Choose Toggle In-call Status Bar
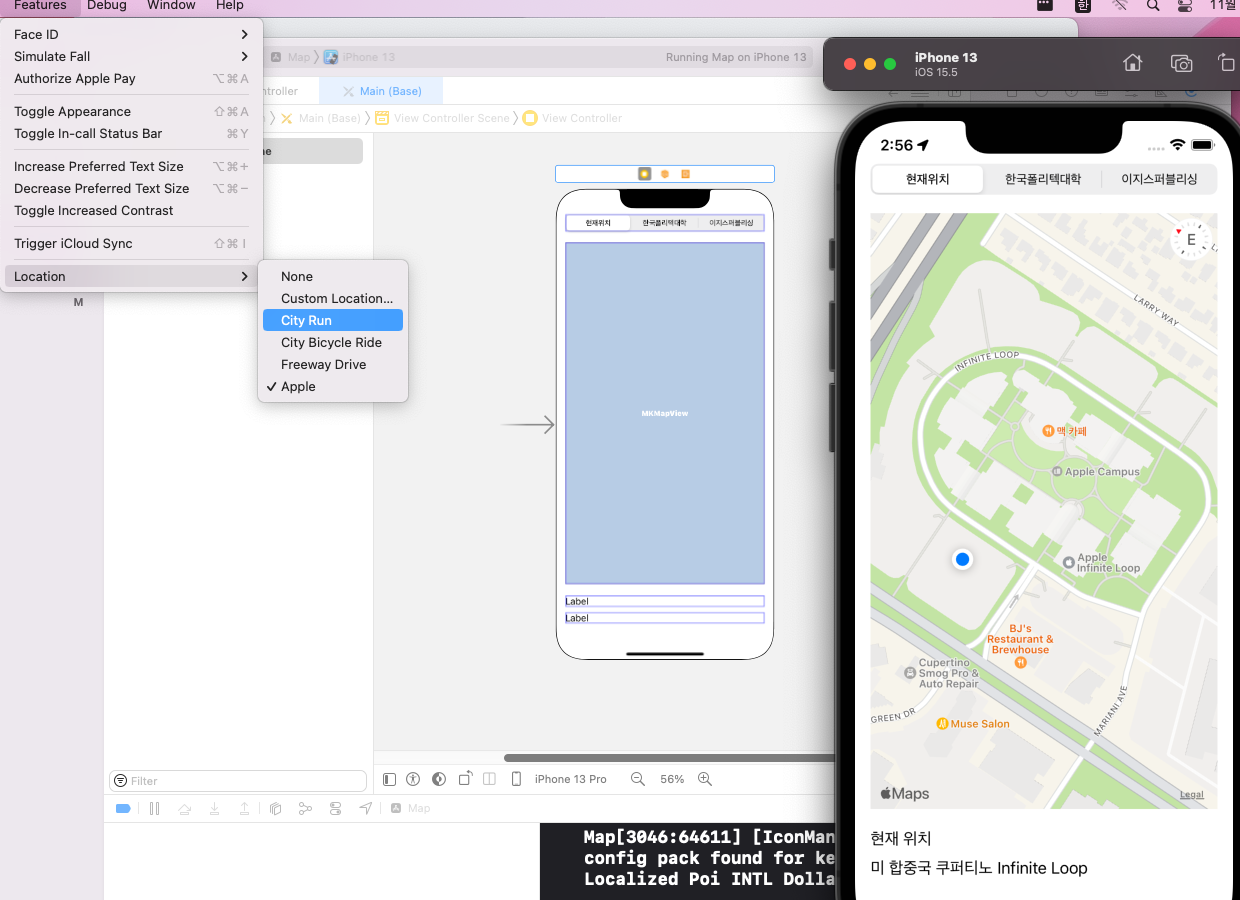Image resolution: width=1240 pixels, height=900 pixels. coord(132,133)
